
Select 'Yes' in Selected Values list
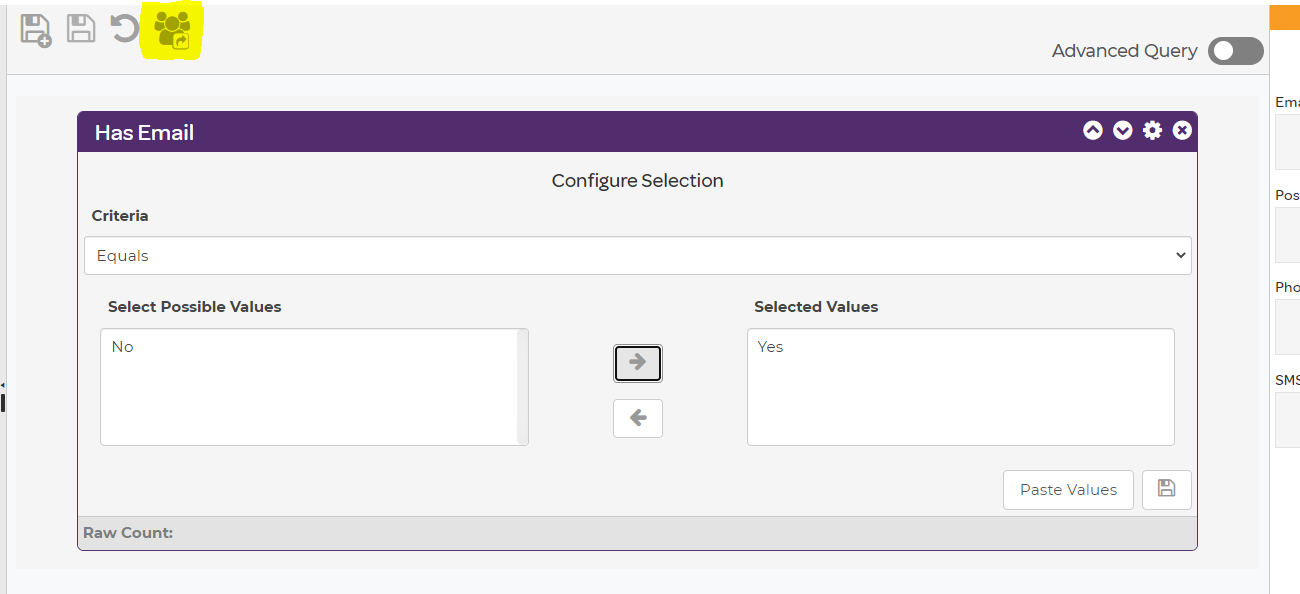(x=770, y=347)
